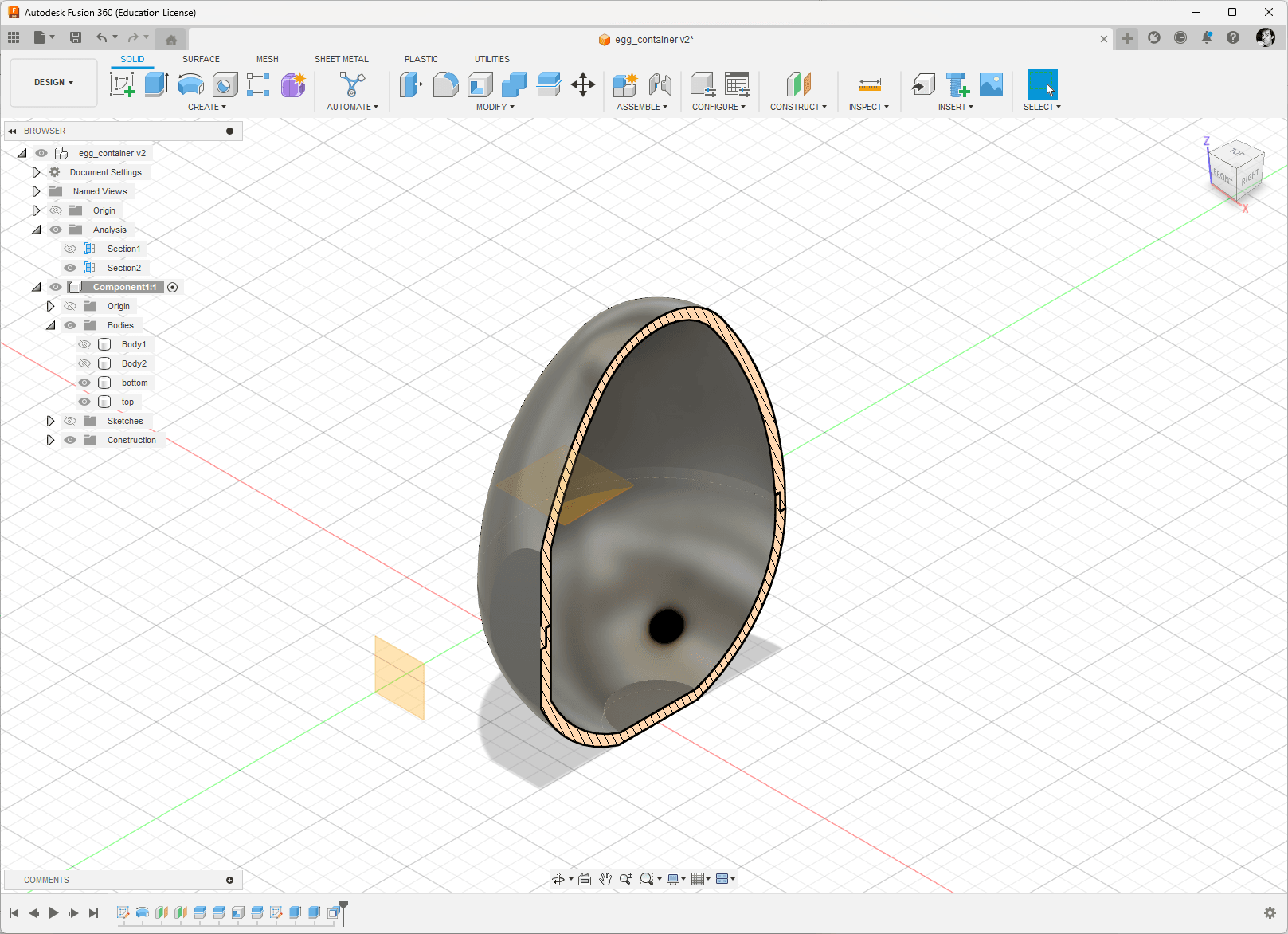The height and width of the screenshot is (934, 1288).
Task: Expand the Named Views node
Action: click(36, 191)
